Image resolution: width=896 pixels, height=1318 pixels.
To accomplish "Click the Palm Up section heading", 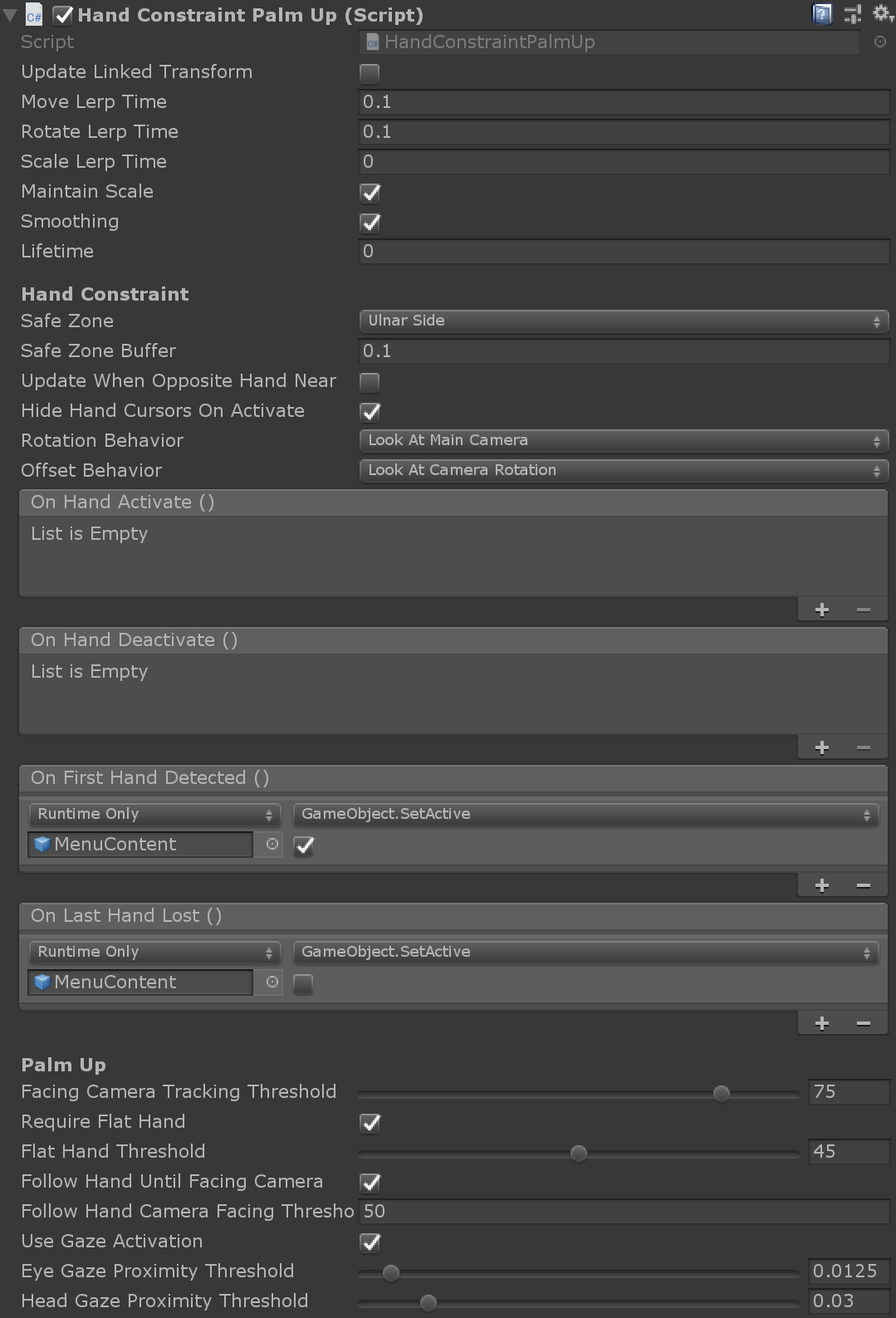I will pos(64,1066).
